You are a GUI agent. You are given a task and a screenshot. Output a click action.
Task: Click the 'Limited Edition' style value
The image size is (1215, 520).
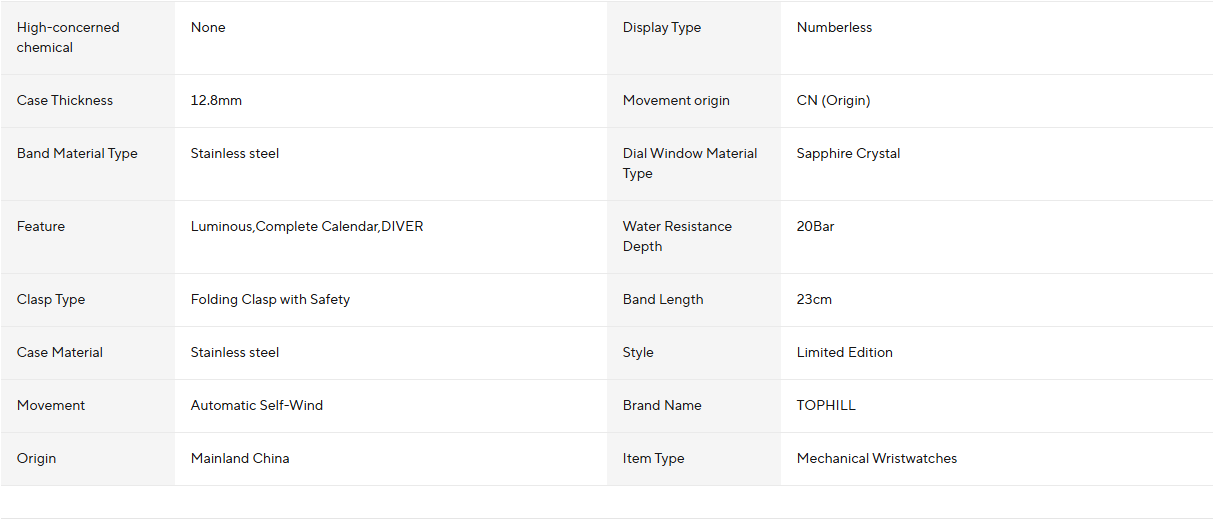[x=845, y=353]
